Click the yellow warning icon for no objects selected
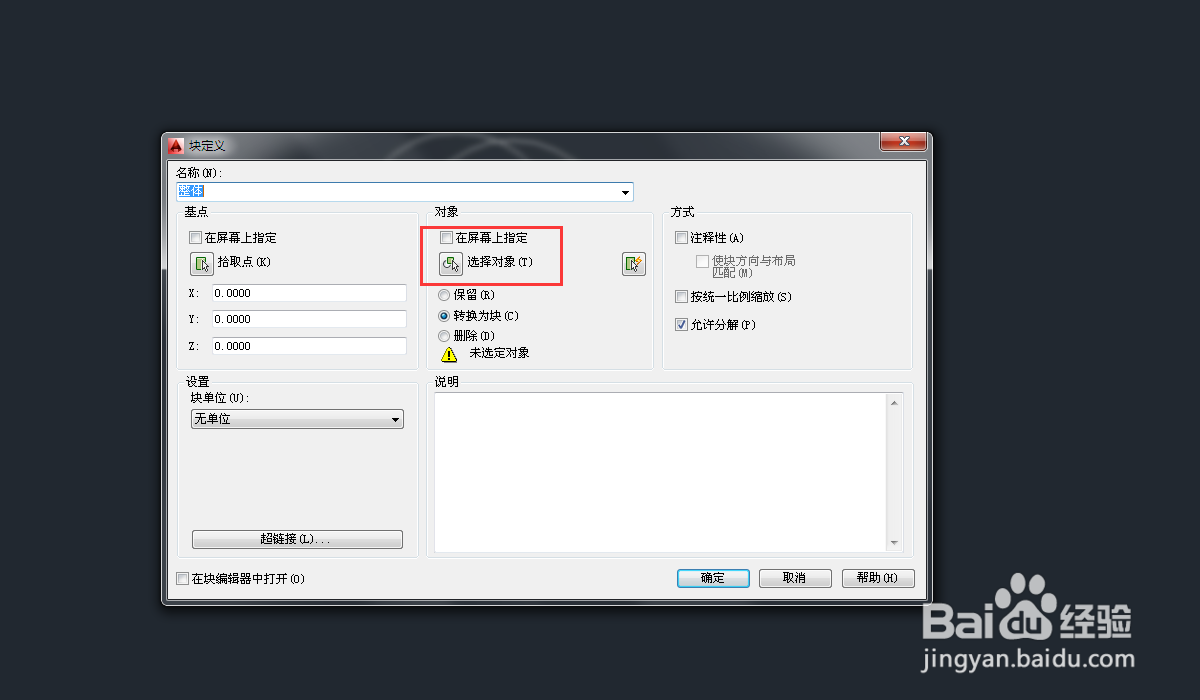Viewport: 1200px width, 700px height. click(449, 353)
